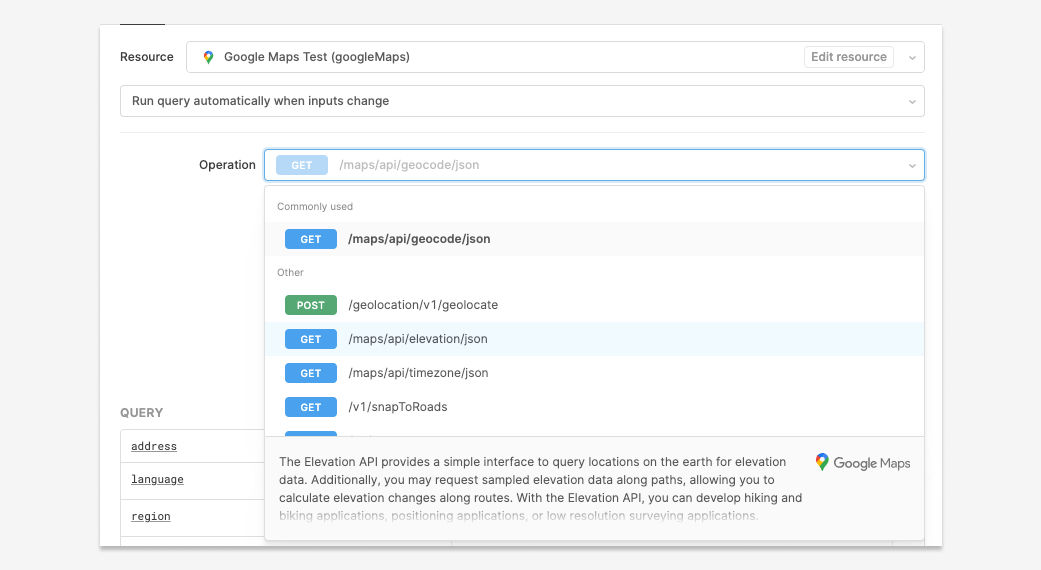1041x570 pixels.
Task: Click the Elevation API description text
Action: tap(540, 488)
